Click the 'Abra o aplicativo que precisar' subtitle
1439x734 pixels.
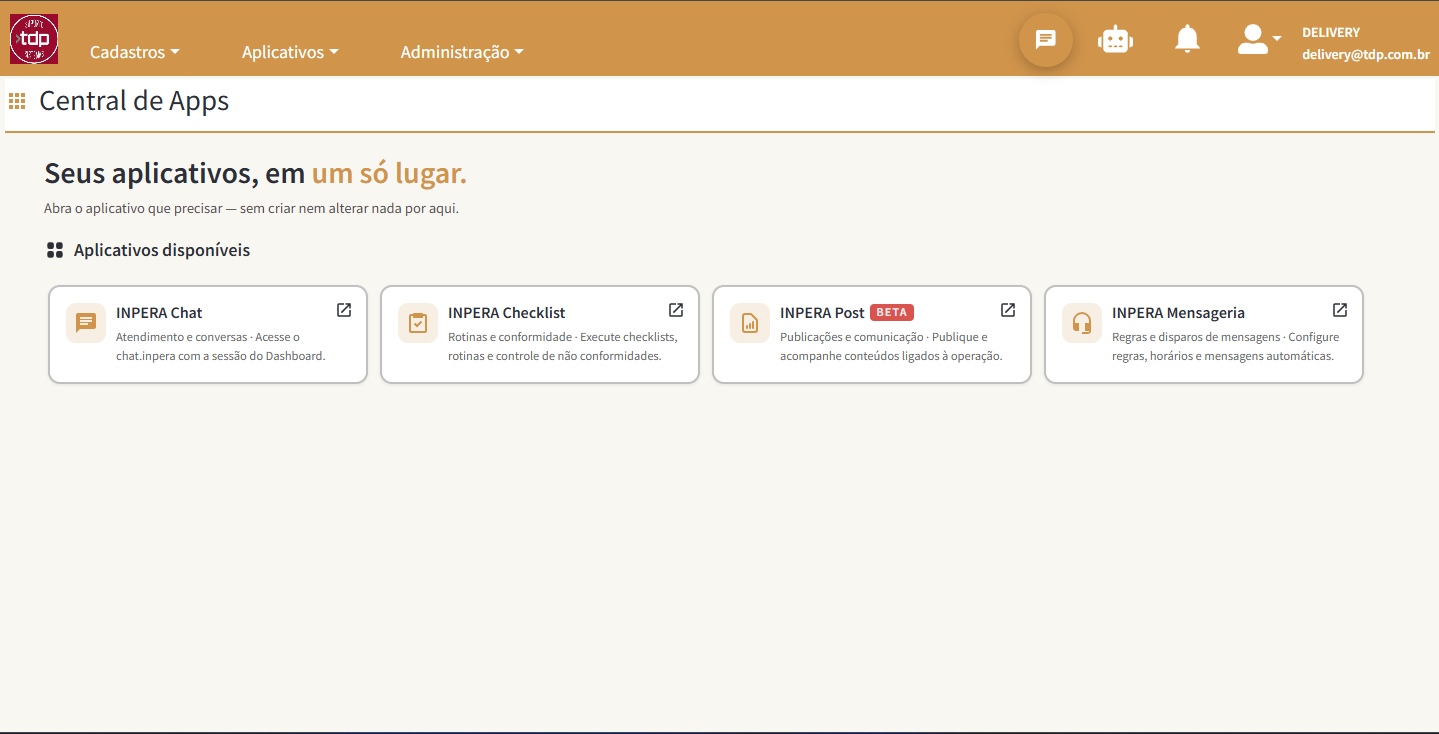click(252, 209)
